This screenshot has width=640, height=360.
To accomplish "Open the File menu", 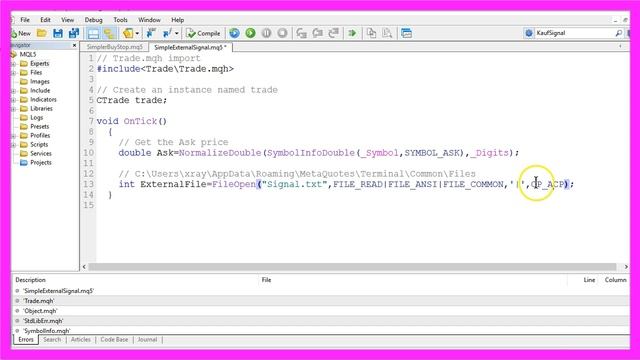I will coord(25,20).
